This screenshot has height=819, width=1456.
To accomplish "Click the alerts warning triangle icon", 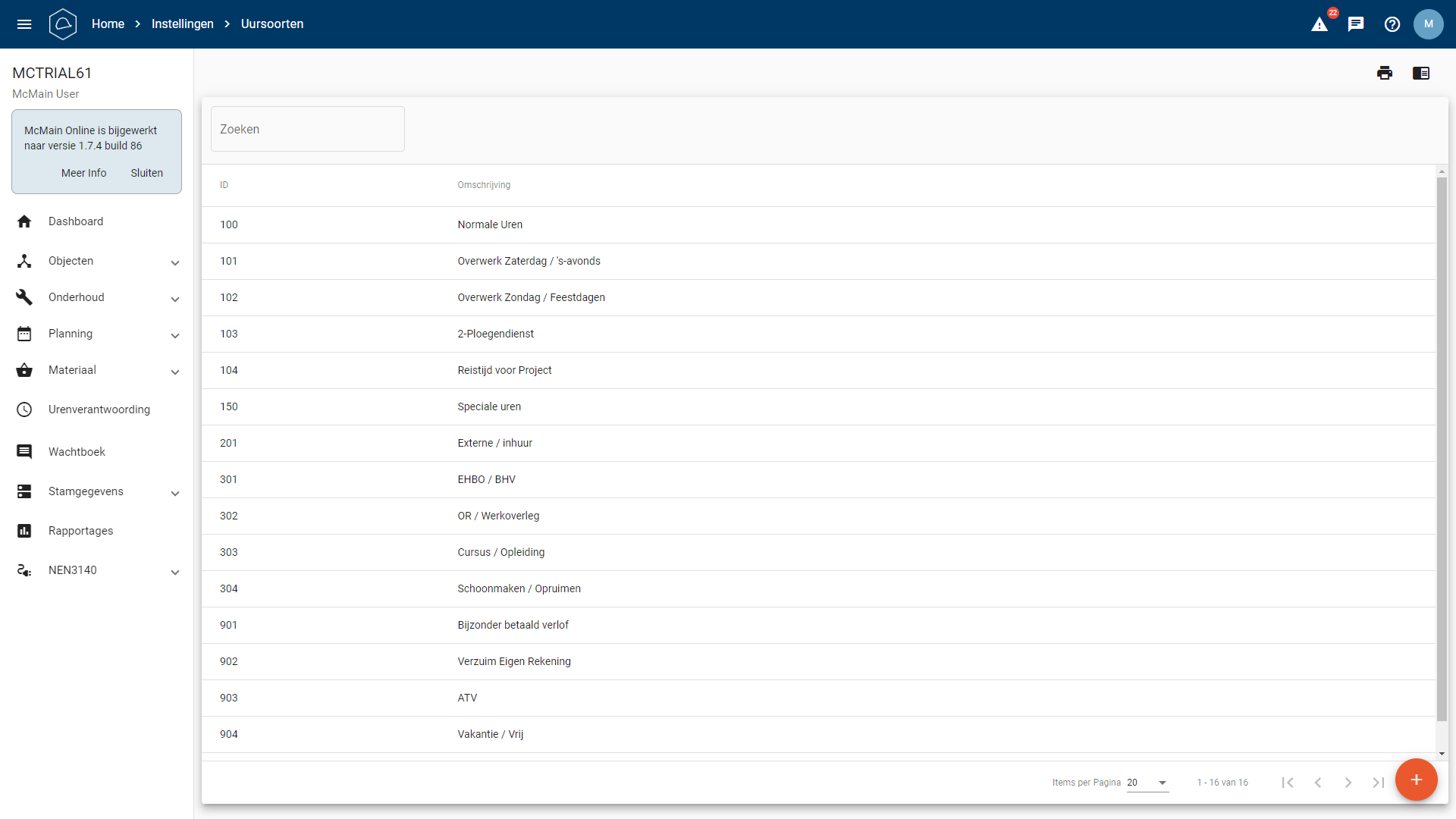I will [x=1319, y=24].
